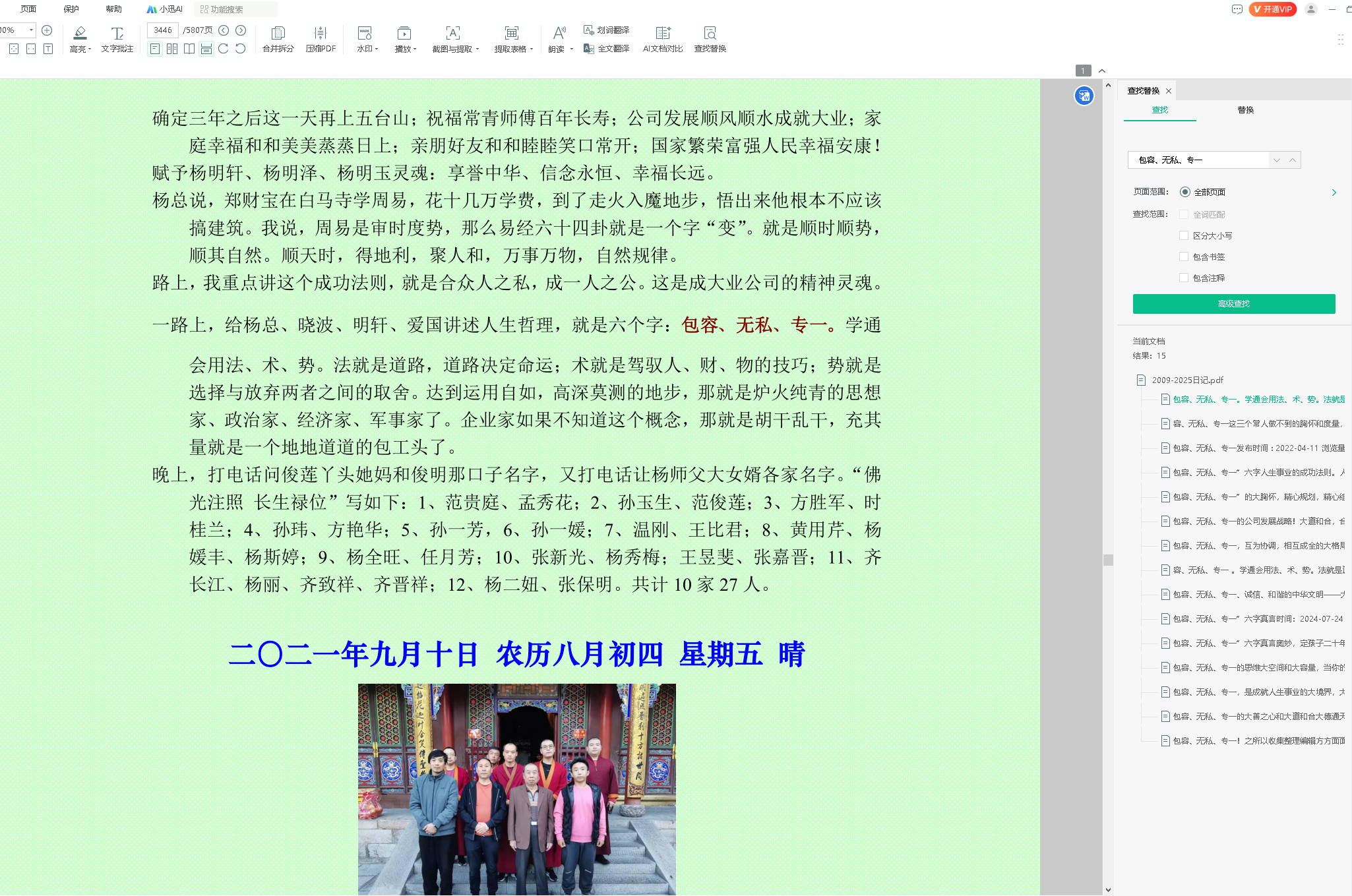Expand the page range chevron arrow
The image size is (1352, 896).
[x=1334, y=192]
